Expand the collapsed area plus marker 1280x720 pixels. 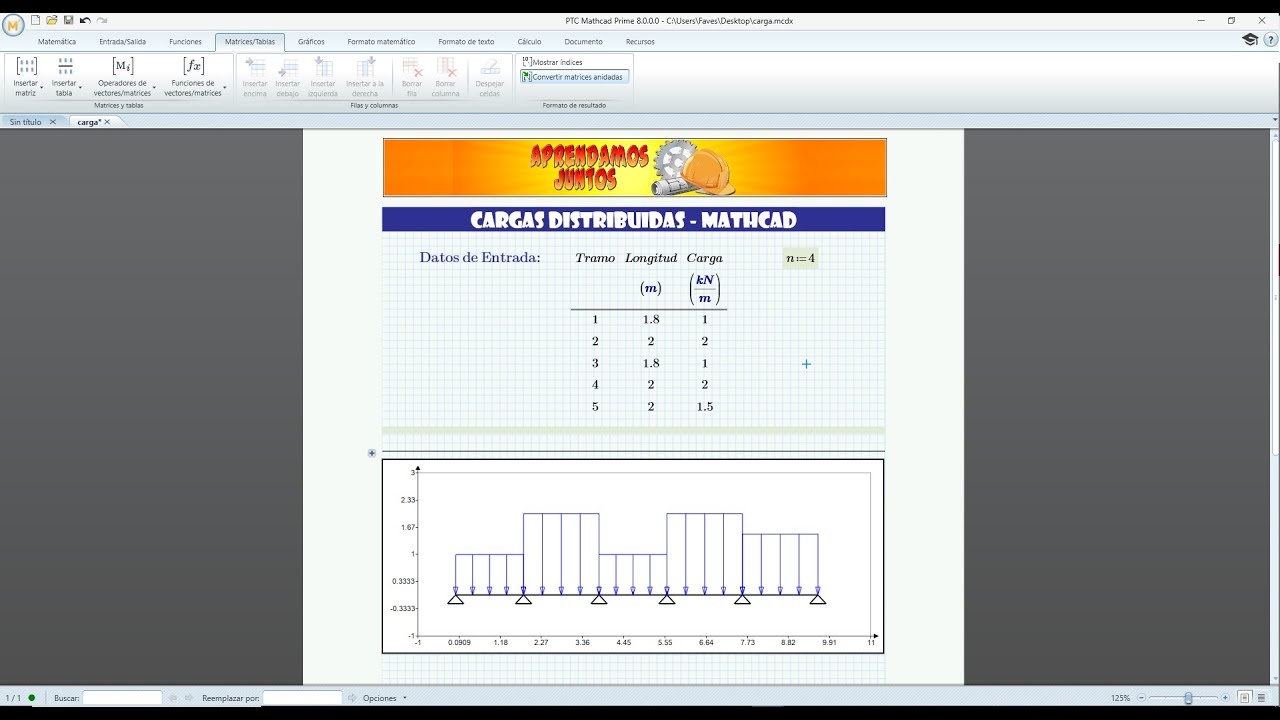click(x=372, y=453)
